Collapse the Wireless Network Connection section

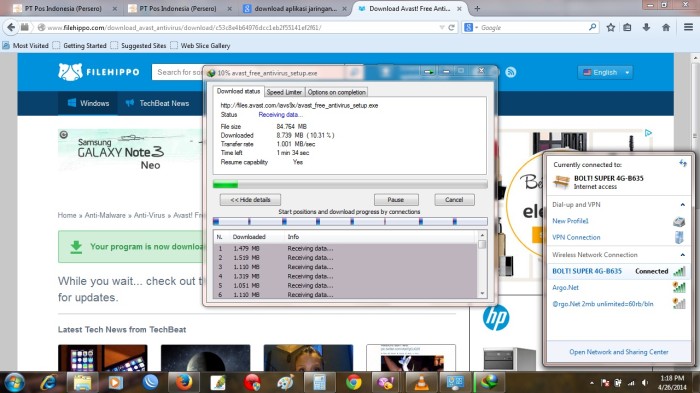pyautogui.click(x=683, y=255)
